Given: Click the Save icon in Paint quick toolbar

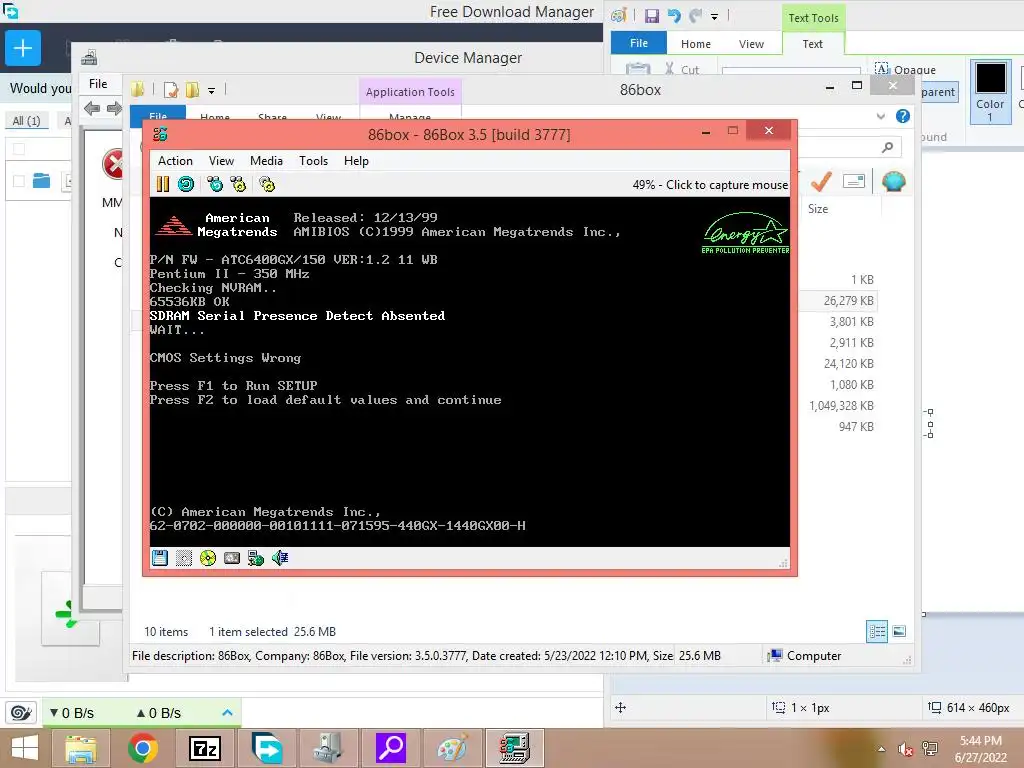Looking at the screenshot, I should 652,16.
